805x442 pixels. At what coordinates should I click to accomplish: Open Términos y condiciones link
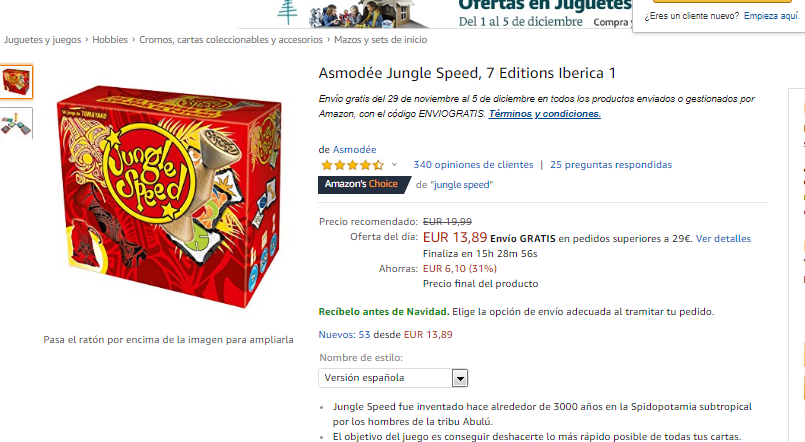pos(544,114)
